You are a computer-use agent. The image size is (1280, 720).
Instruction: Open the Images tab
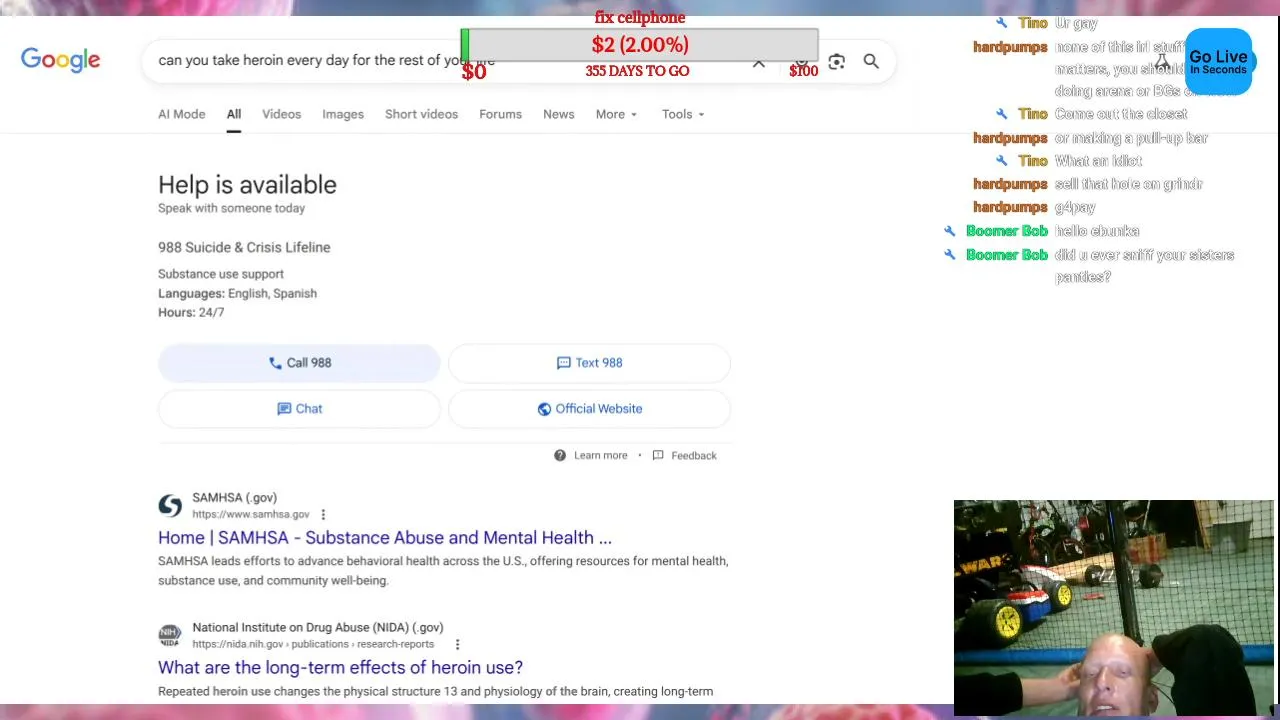point(343,114)
